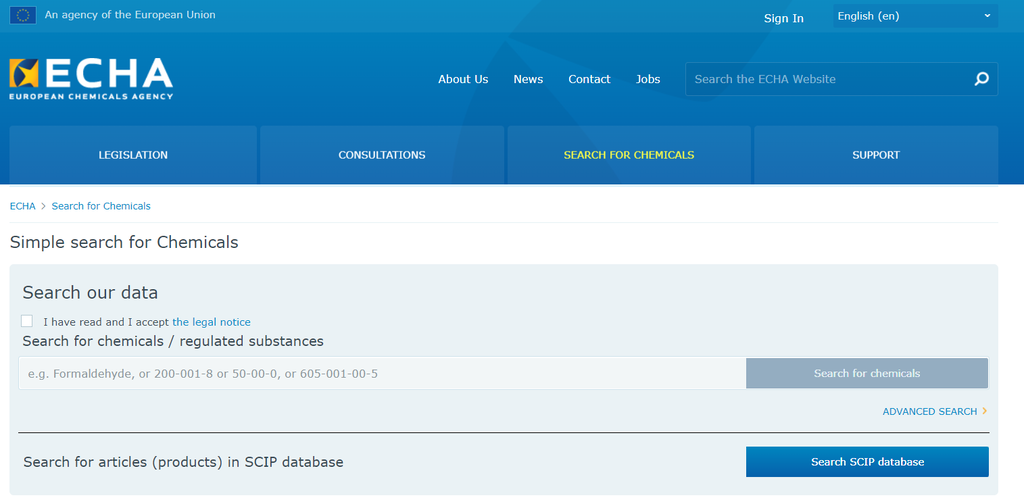Open the English (en) language dropdown
The height and width of the screenshot is (502, 1024).
tap(915, 16)
